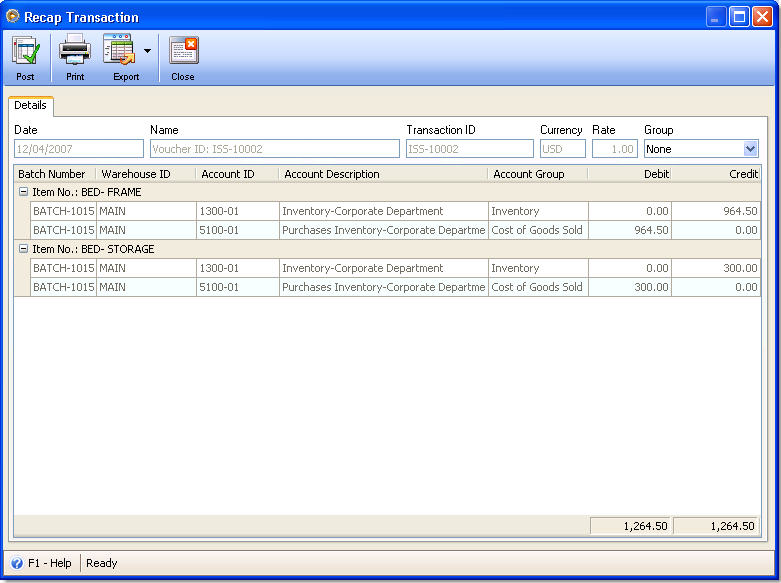Image resolution: width=781 pixels, height=583 pixels.
Task: Collapse the Item No. BED- FRAME group
Action: pos(23,191)
